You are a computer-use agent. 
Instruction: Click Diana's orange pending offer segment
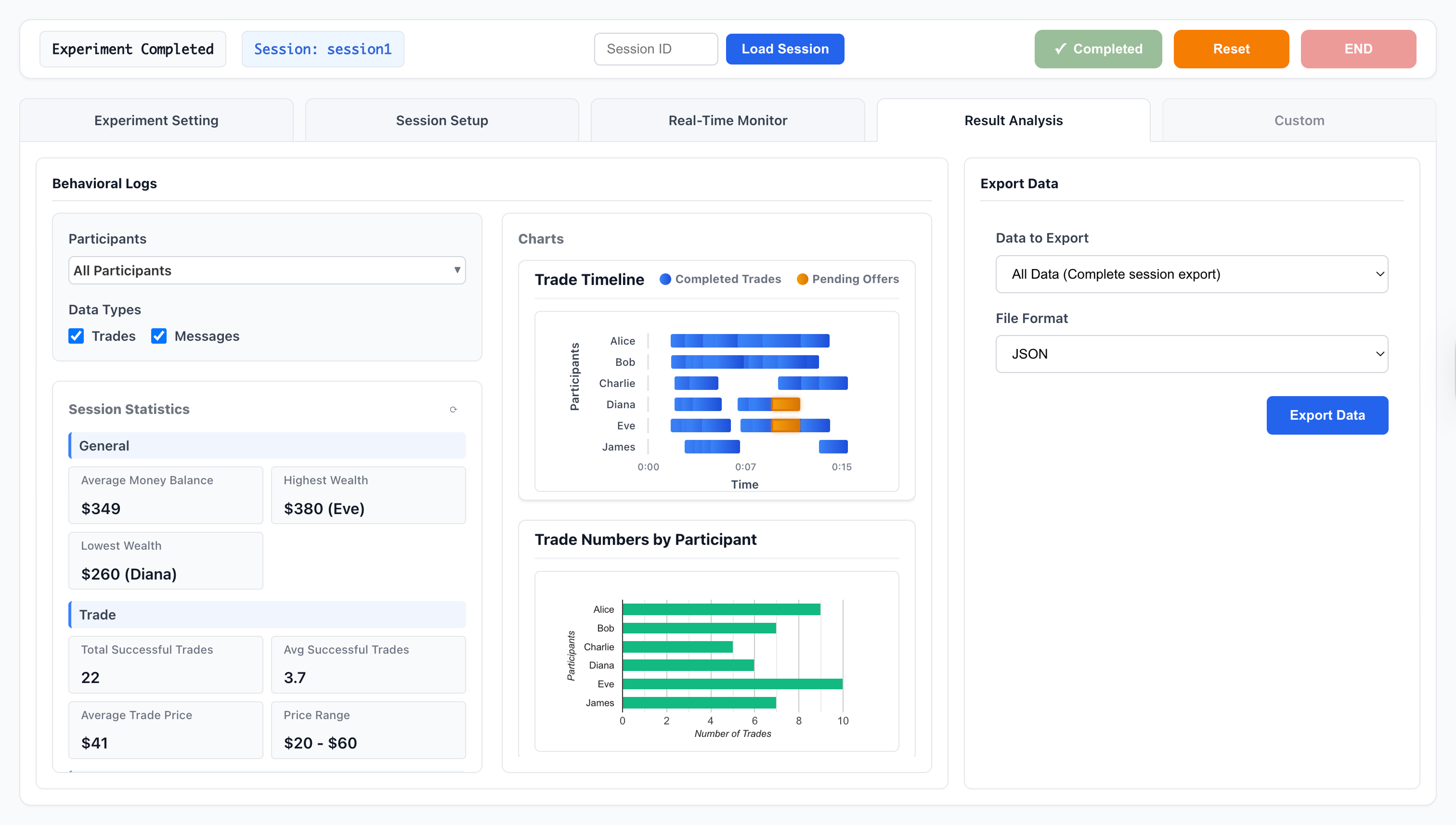pyautogui.click(x=785, y=404)
